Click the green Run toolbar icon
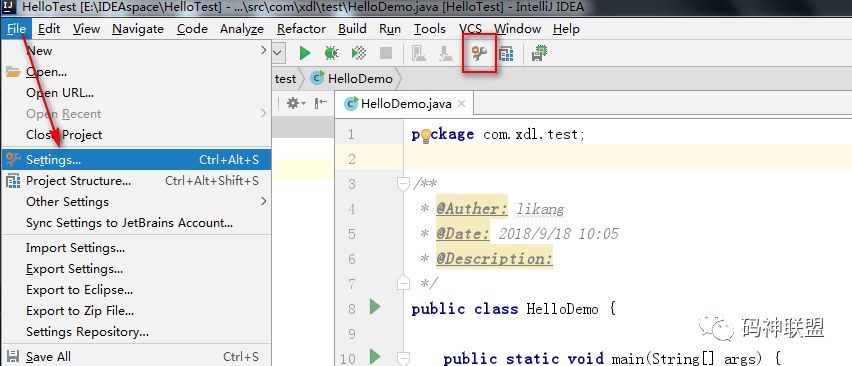Screen dimensions: 852x366 click(305, 53)
